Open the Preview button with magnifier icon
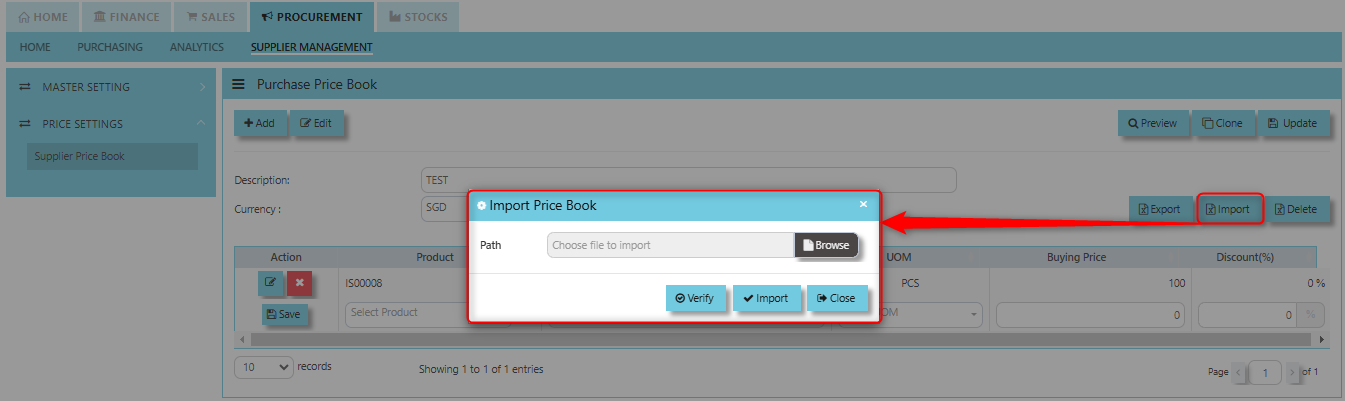This screenshot has height=401, width=1345. (x=1152, y=123)
